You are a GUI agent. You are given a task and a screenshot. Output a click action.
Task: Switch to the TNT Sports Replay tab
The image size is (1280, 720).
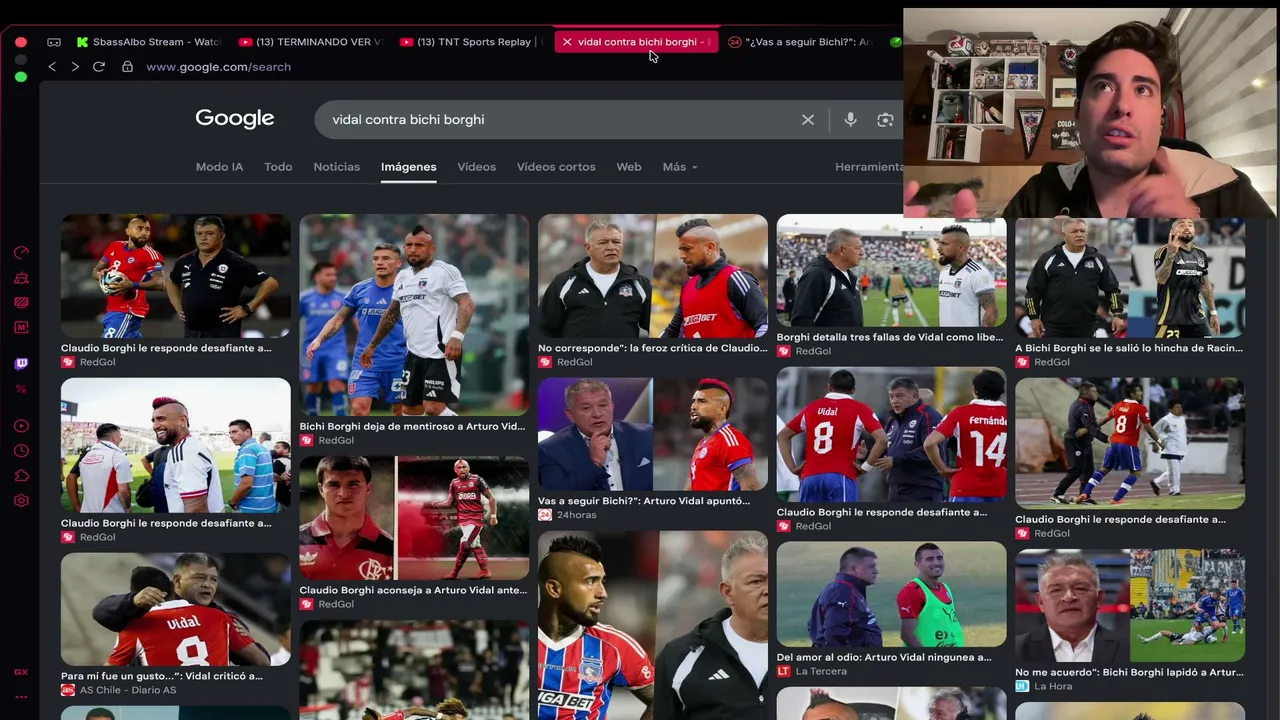click(x=472, y=42)
